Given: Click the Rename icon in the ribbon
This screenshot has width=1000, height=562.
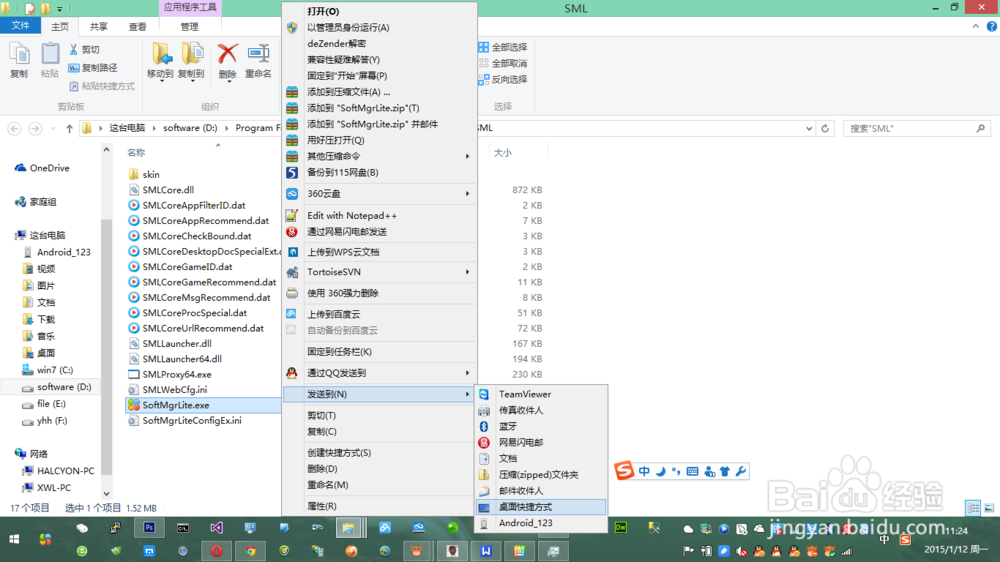Looking at the screenshot, I should [x=258, y=61].
